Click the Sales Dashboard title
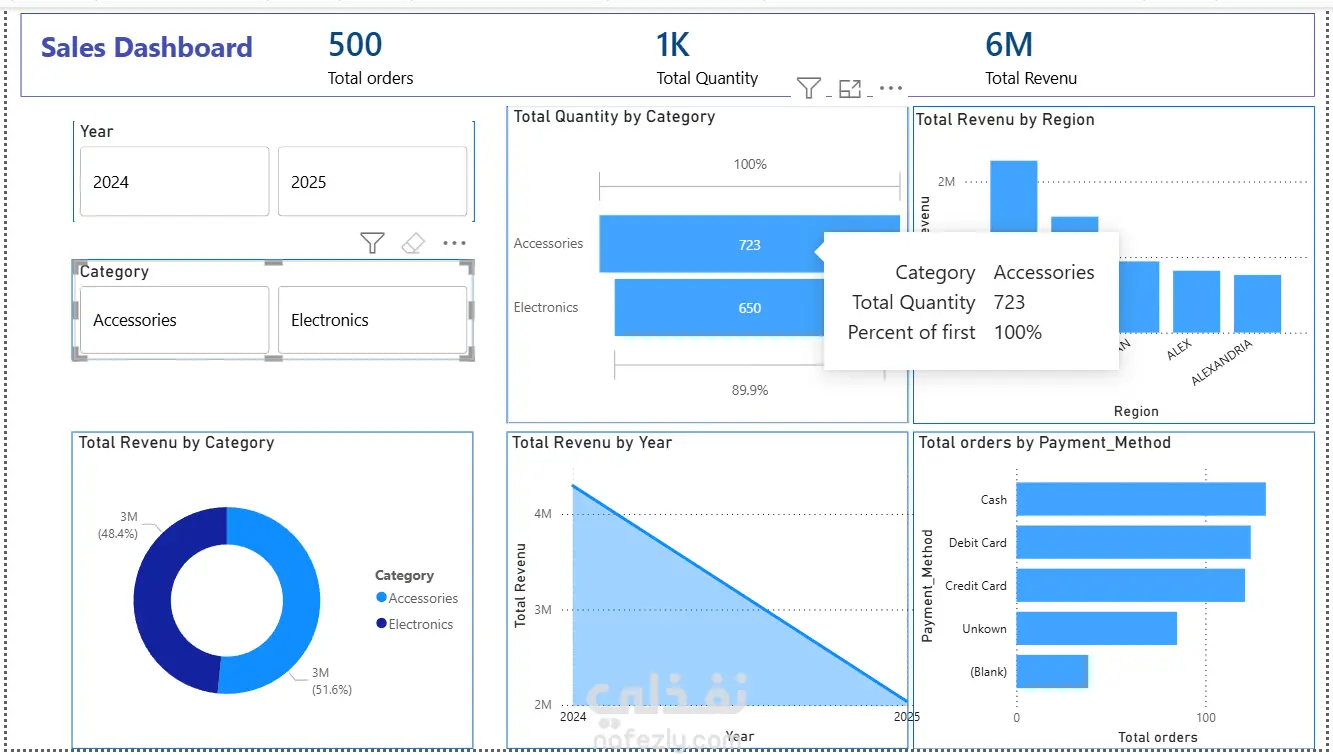This screenshot has width=1333, height=755. click(x=146, y=47)
